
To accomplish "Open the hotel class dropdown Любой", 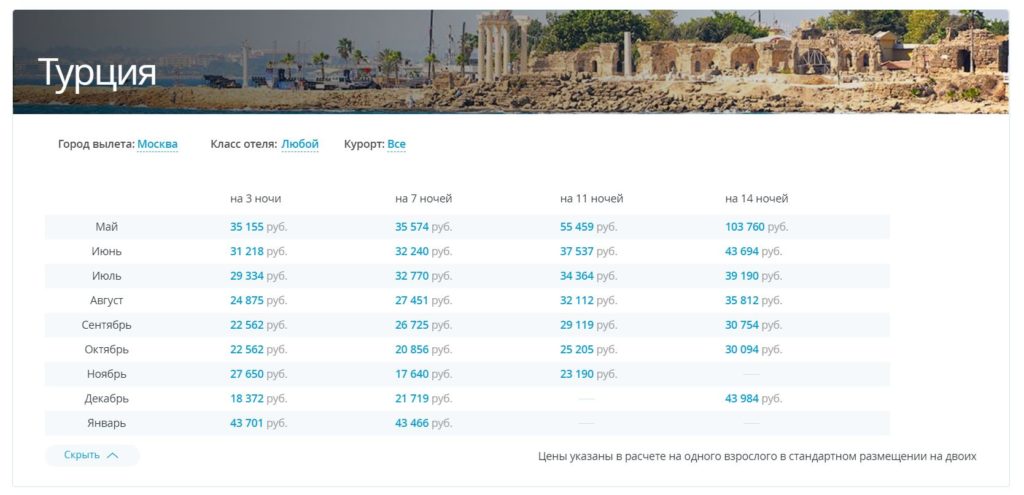I will (x=299, y=144).
